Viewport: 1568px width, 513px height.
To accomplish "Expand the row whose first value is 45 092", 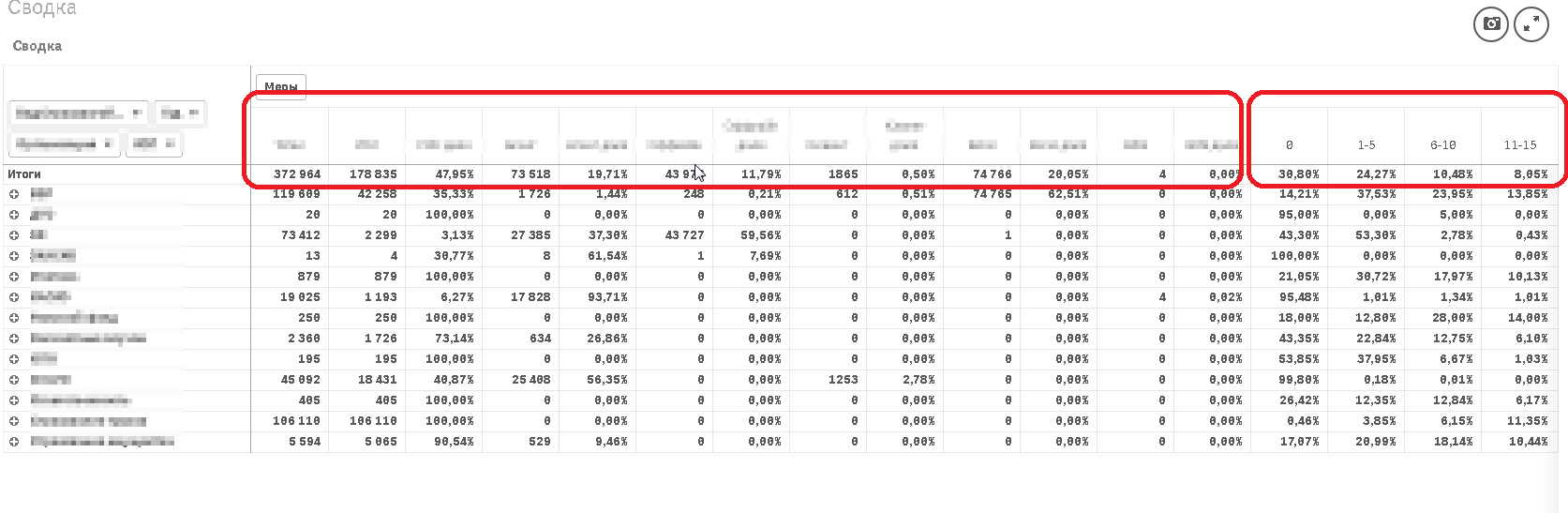I will (14, 380).
